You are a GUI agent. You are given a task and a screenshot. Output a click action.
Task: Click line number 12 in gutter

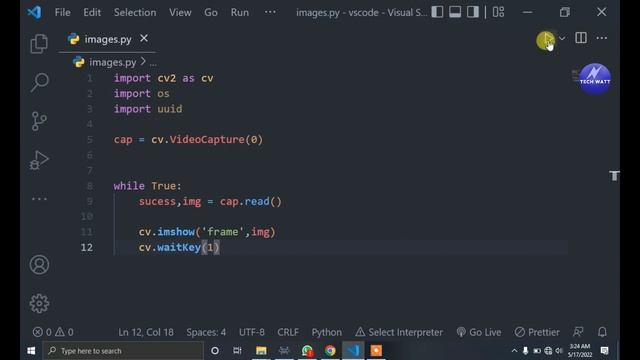(87, 247)
